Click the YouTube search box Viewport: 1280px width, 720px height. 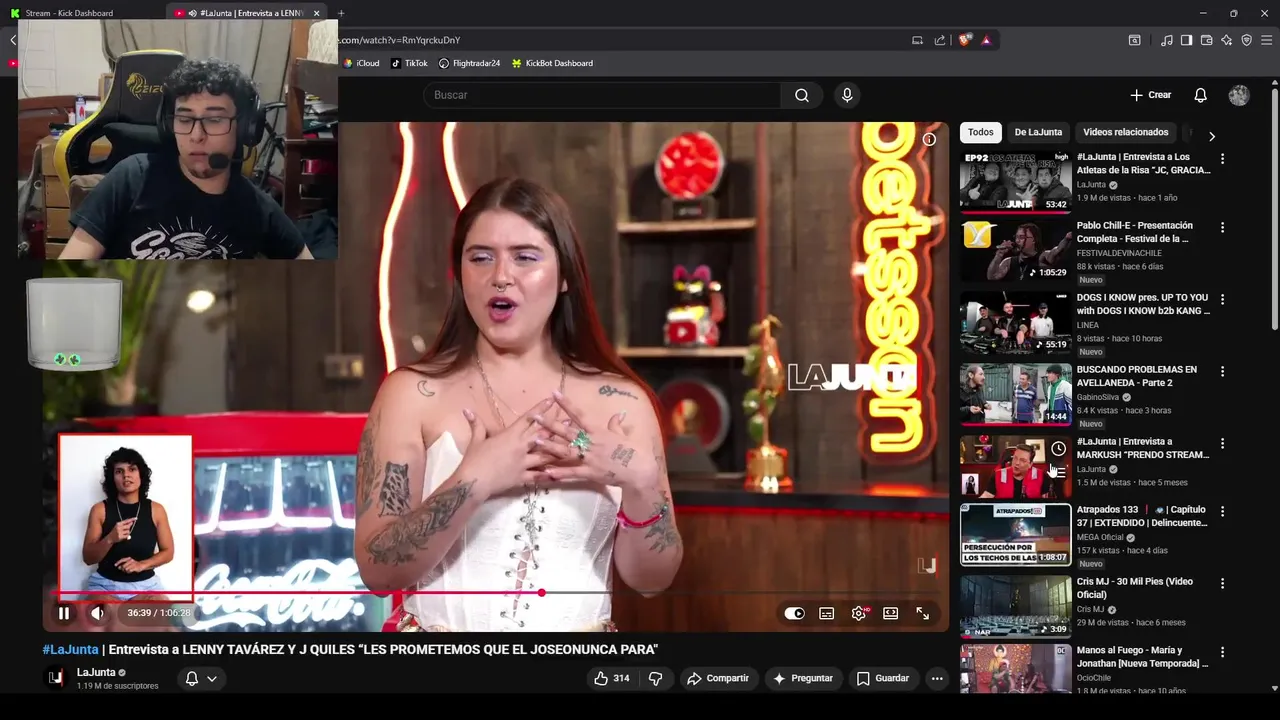pos(602,95)
